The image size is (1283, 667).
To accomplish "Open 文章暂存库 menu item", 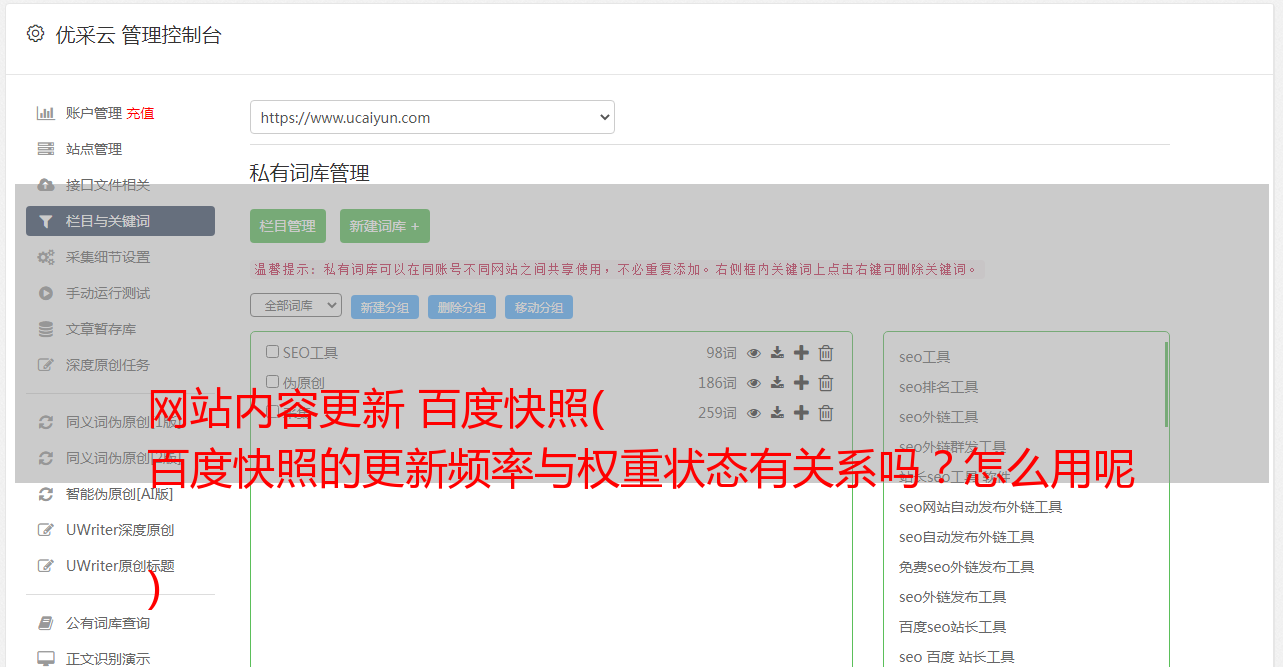I will click(101, 329).
